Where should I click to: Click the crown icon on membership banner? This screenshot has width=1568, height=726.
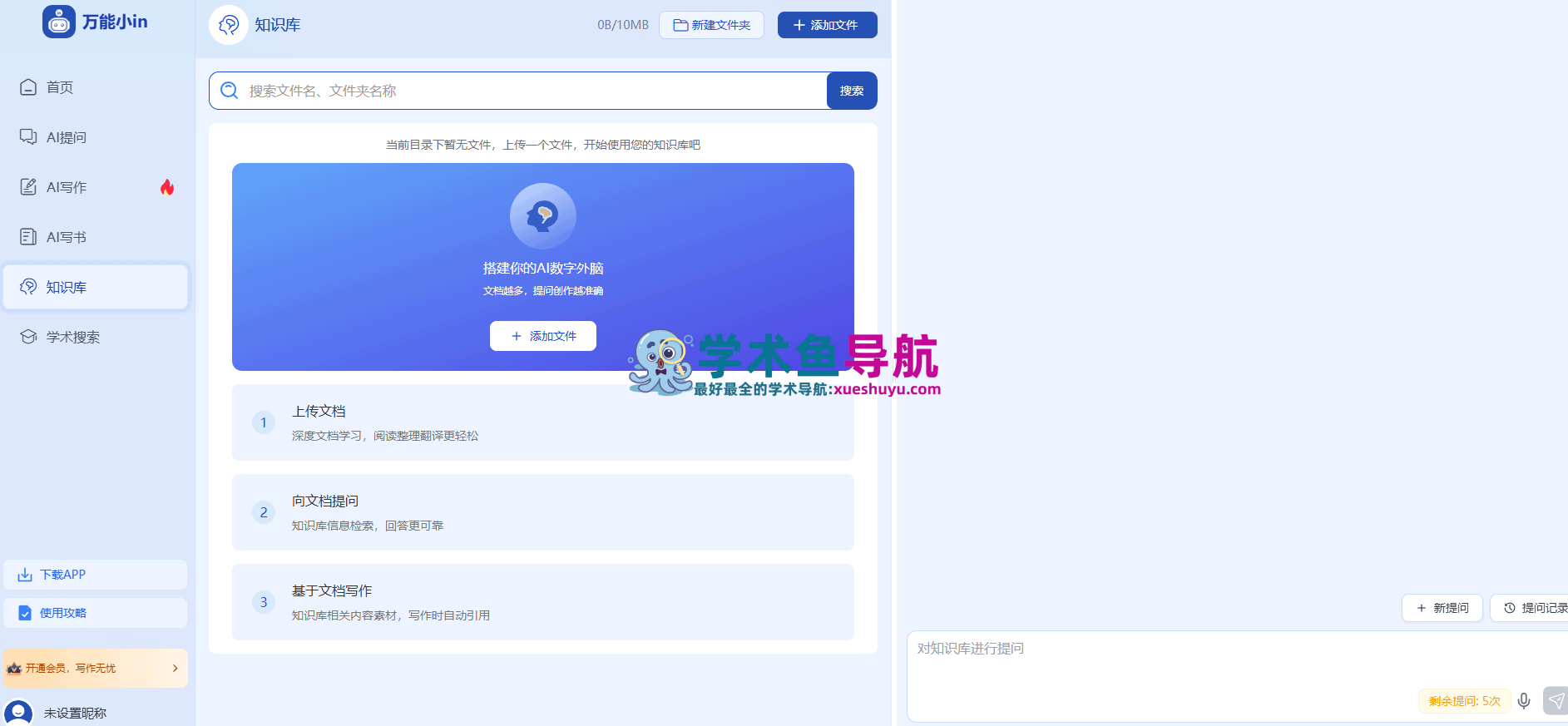[14, 668]
